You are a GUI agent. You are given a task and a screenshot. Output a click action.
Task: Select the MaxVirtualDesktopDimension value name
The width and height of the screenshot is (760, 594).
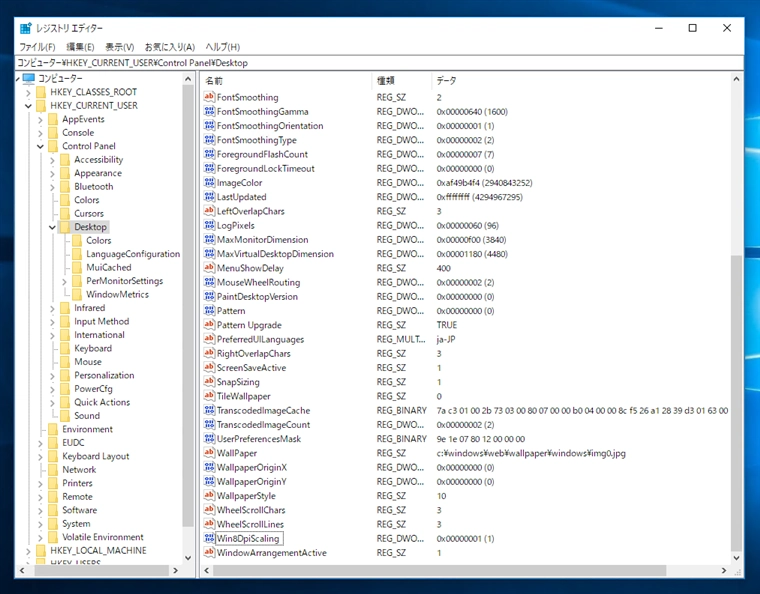275,253
